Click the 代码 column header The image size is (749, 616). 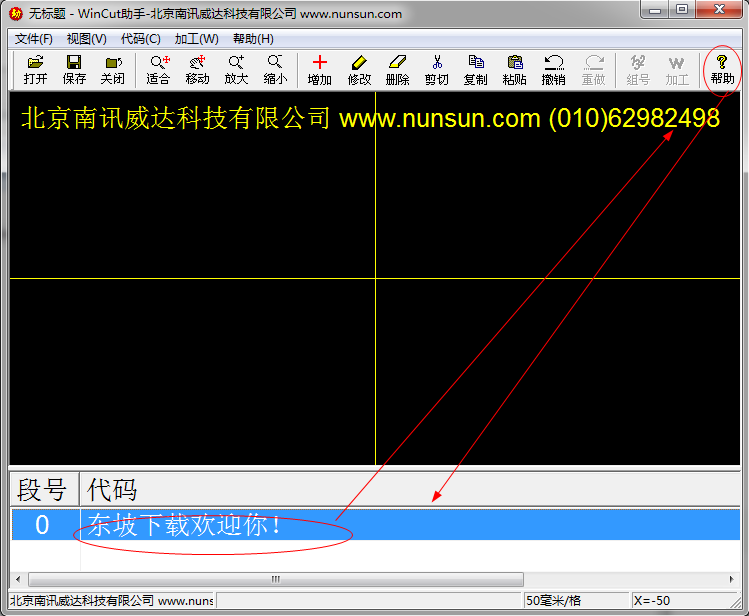[x=410, y=489]
